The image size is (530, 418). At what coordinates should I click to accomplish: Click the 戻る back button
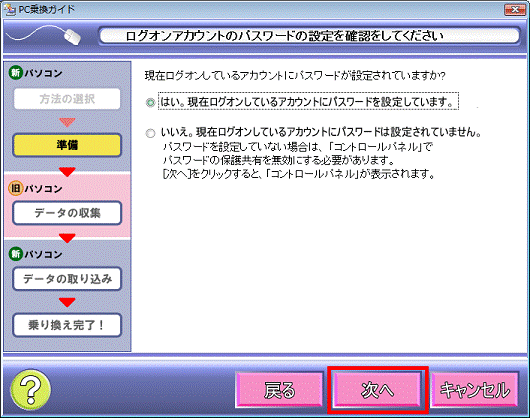[x=279, y=390]
